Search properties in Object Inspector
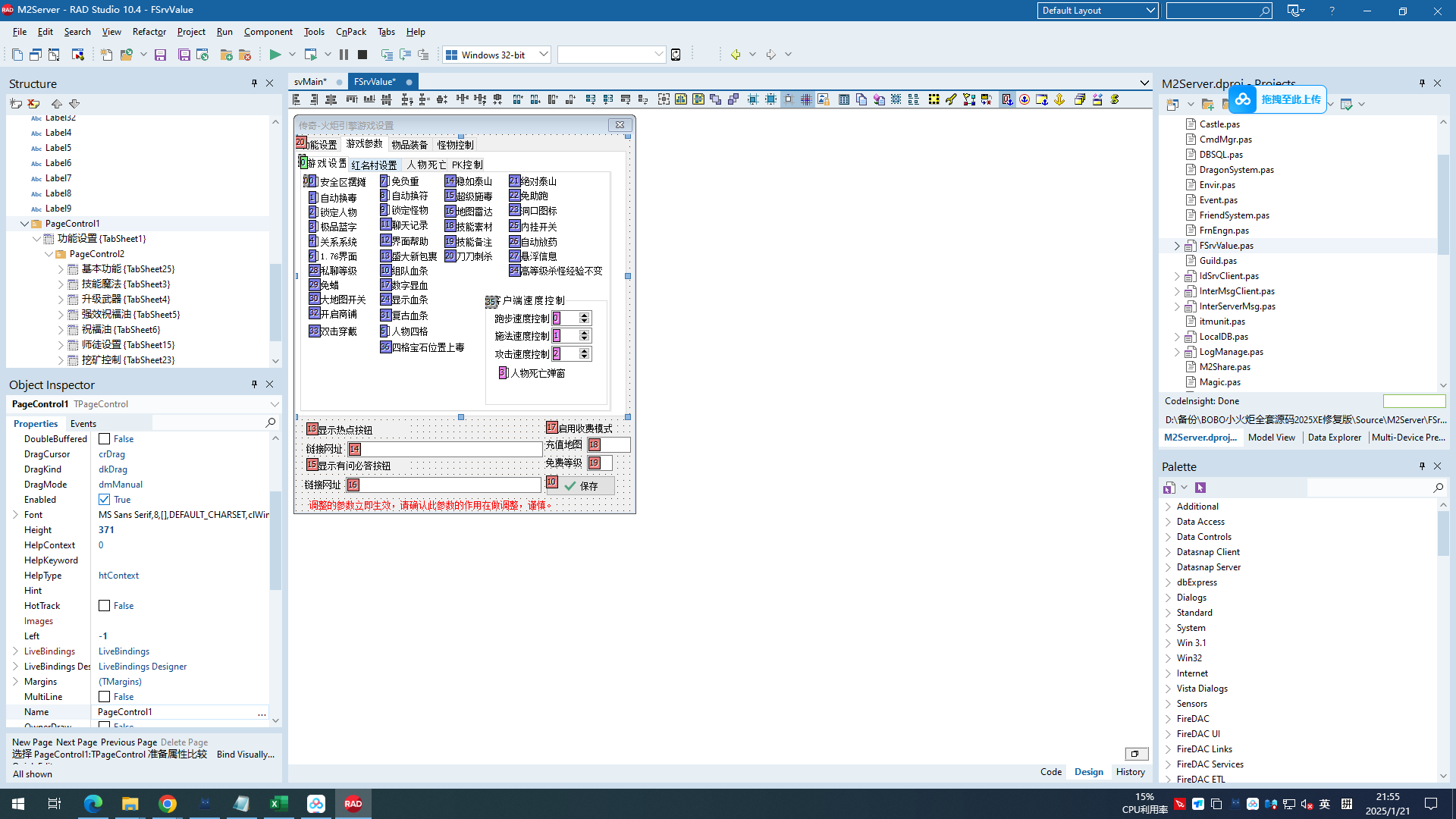This screenshot has width=1456, height=819. (x=271, y=423)
